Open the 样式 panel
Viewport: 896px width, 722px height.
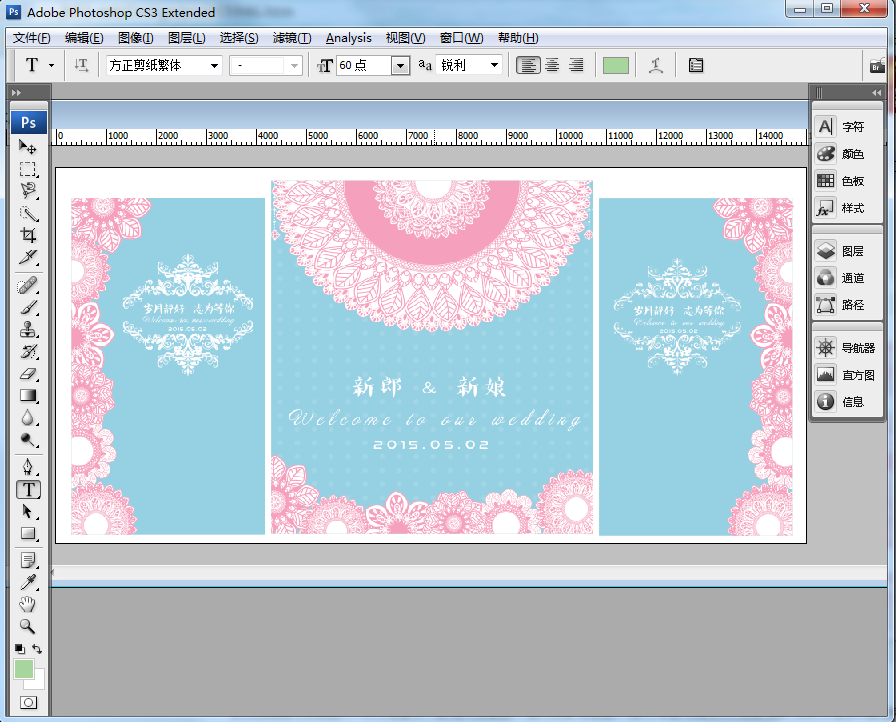[x=847, y=208]
